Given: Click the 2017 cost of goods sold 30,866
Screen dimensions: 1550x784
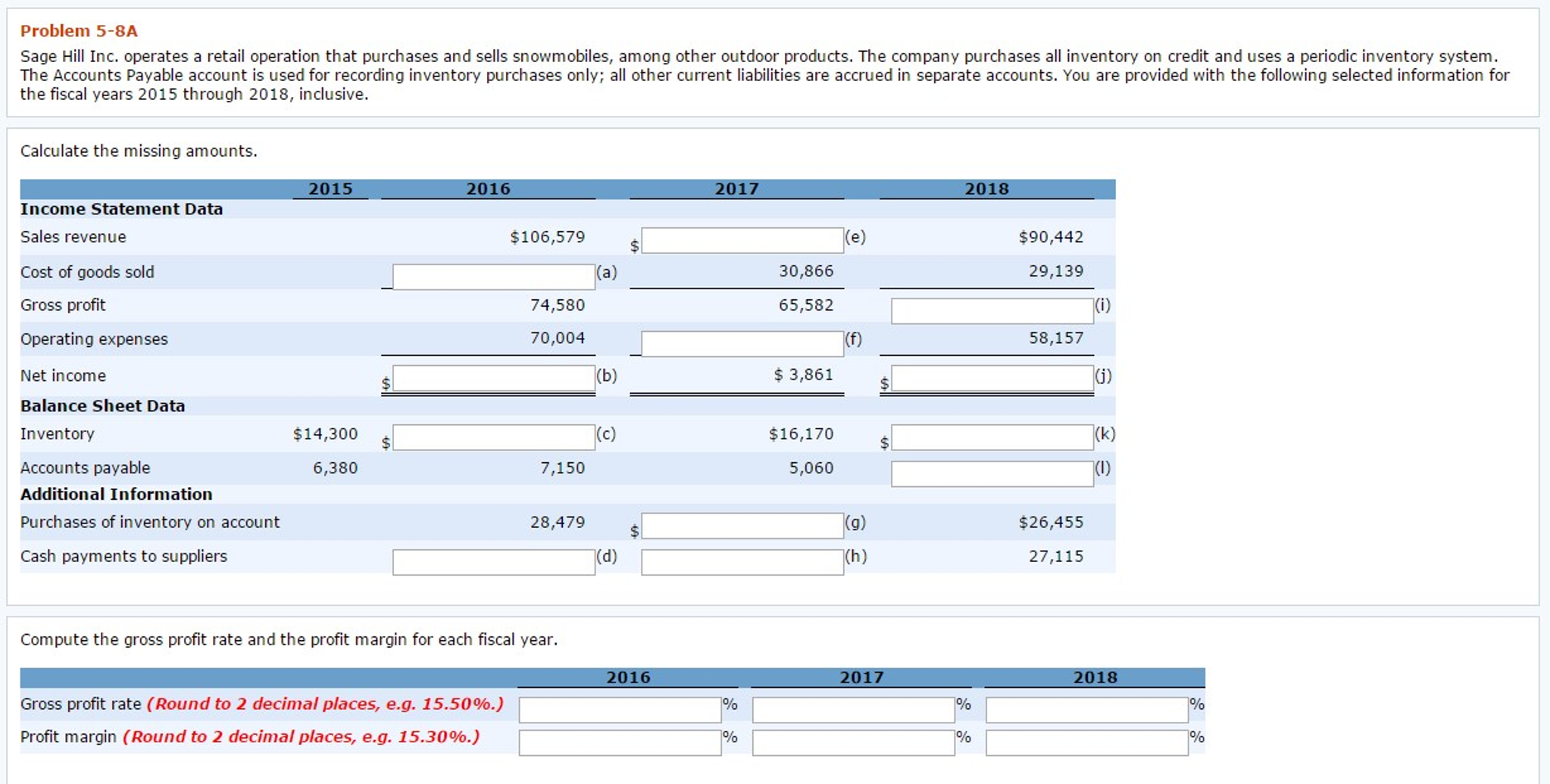Looking at the screenshot, I should 806,271.
